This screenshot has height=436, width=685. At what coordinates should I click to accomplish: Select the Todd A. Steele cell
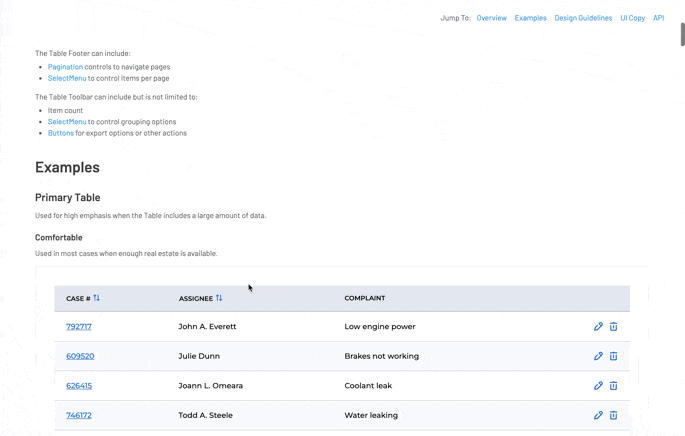205,415
